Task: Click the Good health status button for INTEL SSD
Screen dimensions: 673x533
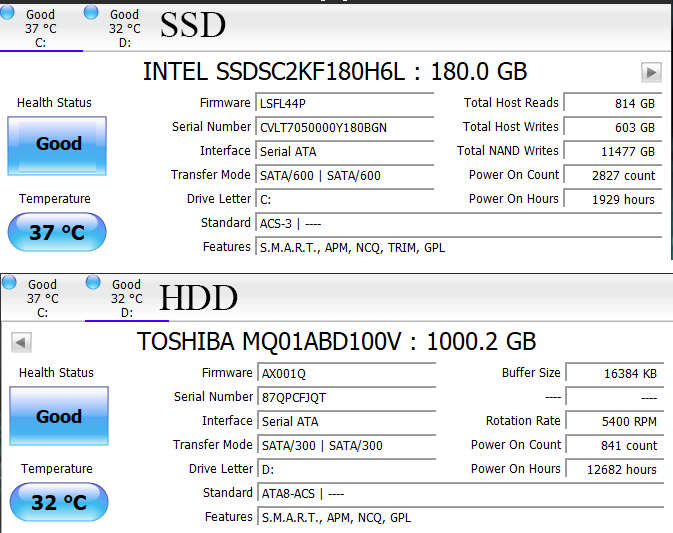Action: 57,145
